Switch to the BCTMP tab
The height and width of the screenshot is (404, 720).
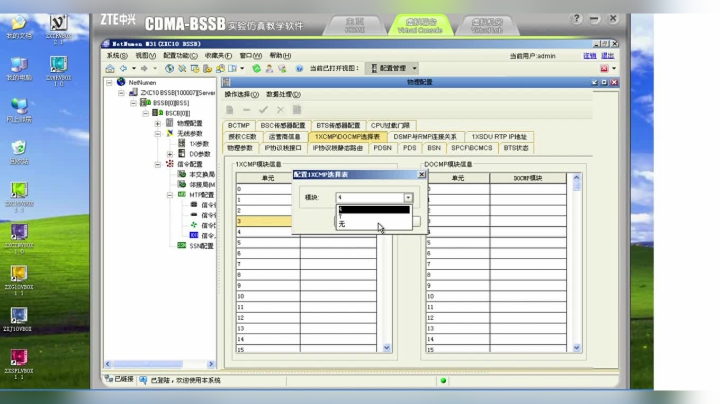239,125
